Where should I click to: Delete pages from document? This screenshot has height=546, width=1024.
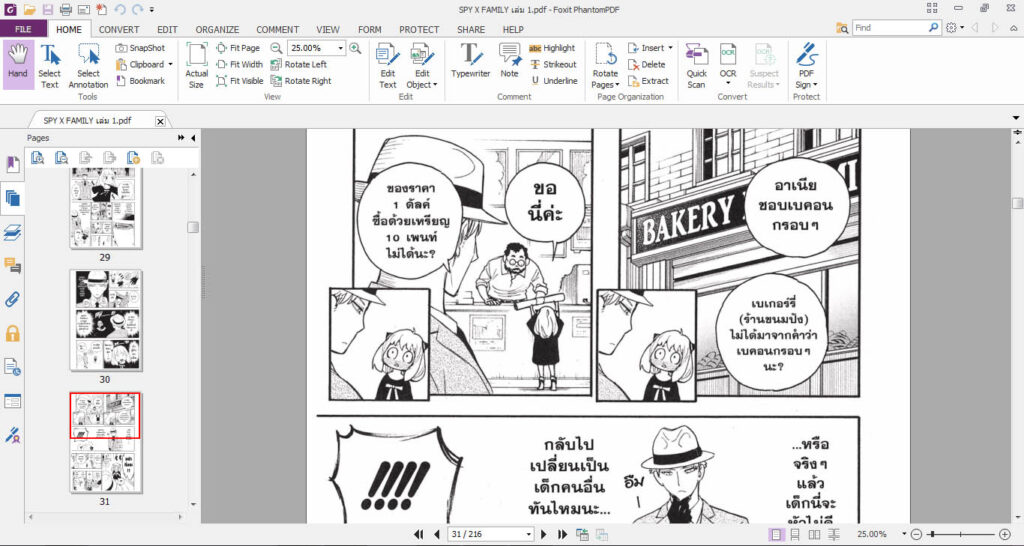pos(647,64)
